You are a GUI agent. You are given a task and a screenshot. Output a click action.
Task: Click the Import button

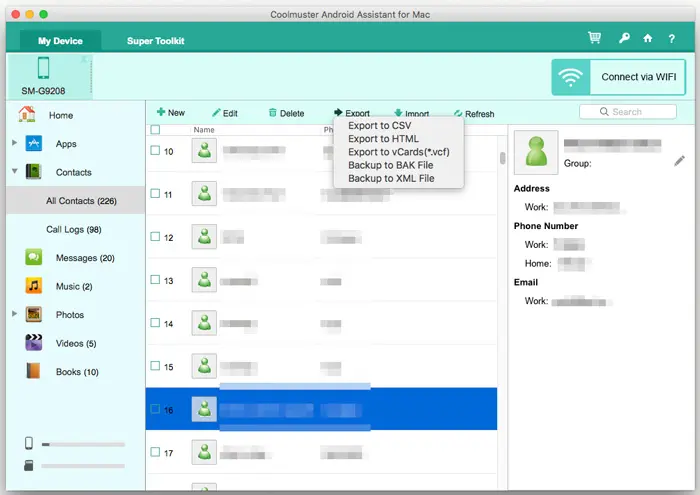click(411, 113)
